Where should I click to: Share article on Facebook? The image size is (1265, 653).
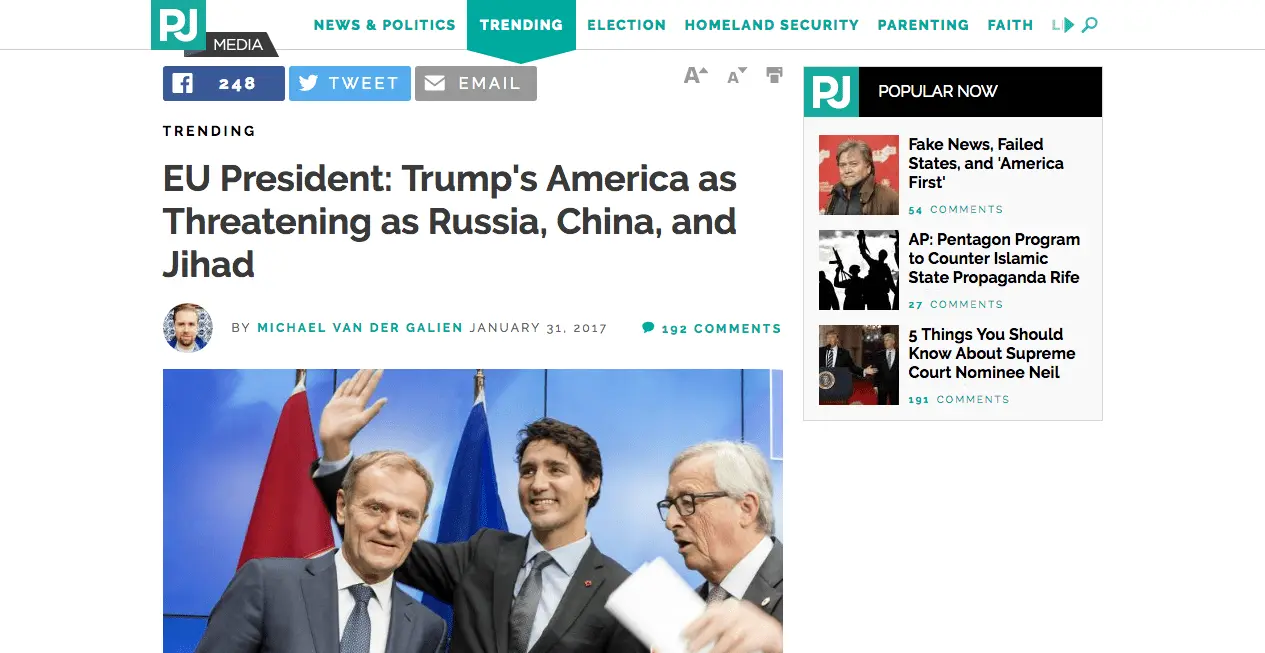[x=224, y=84]
